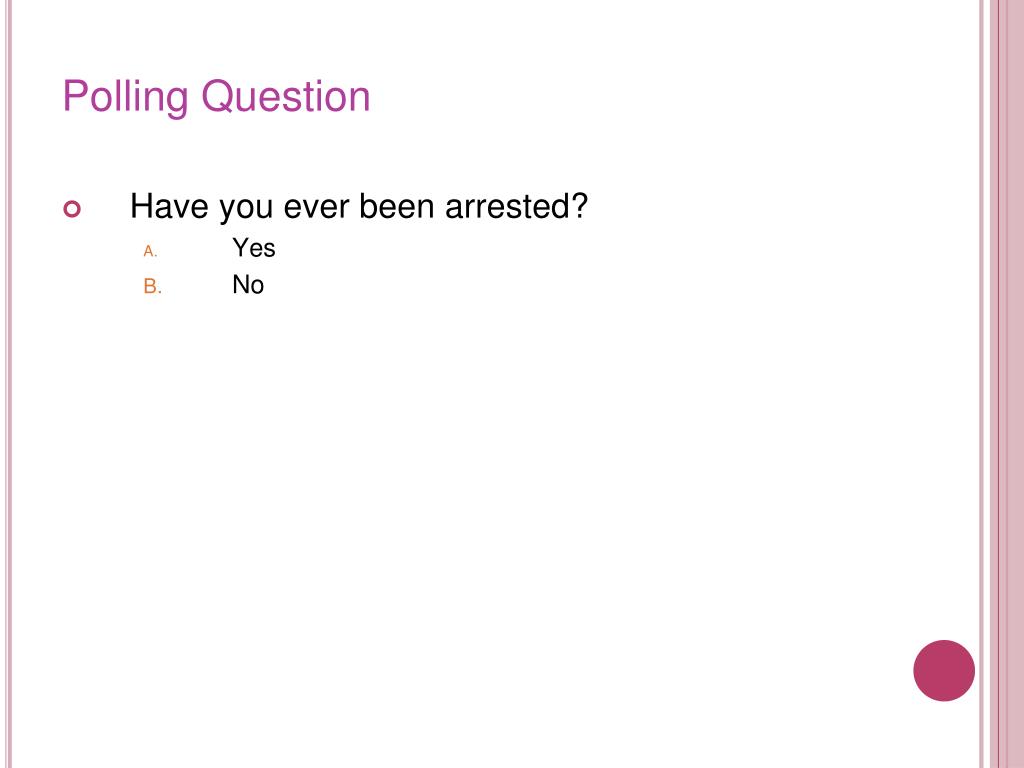Viewport: 1024px width, 768px height.
Task: Click the word "ever" in the question
Action: pos(316,208)
